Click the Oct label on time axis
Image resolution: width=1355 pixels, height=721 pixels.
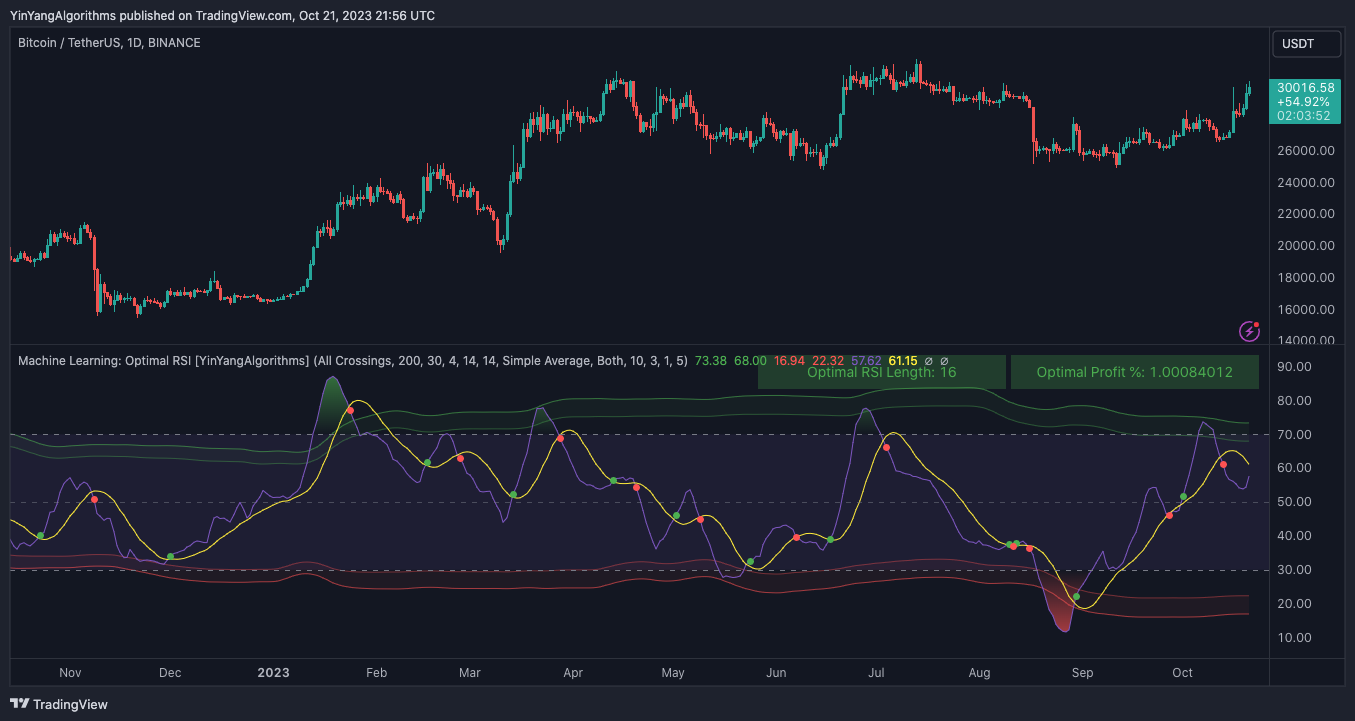pos(1183,673)
